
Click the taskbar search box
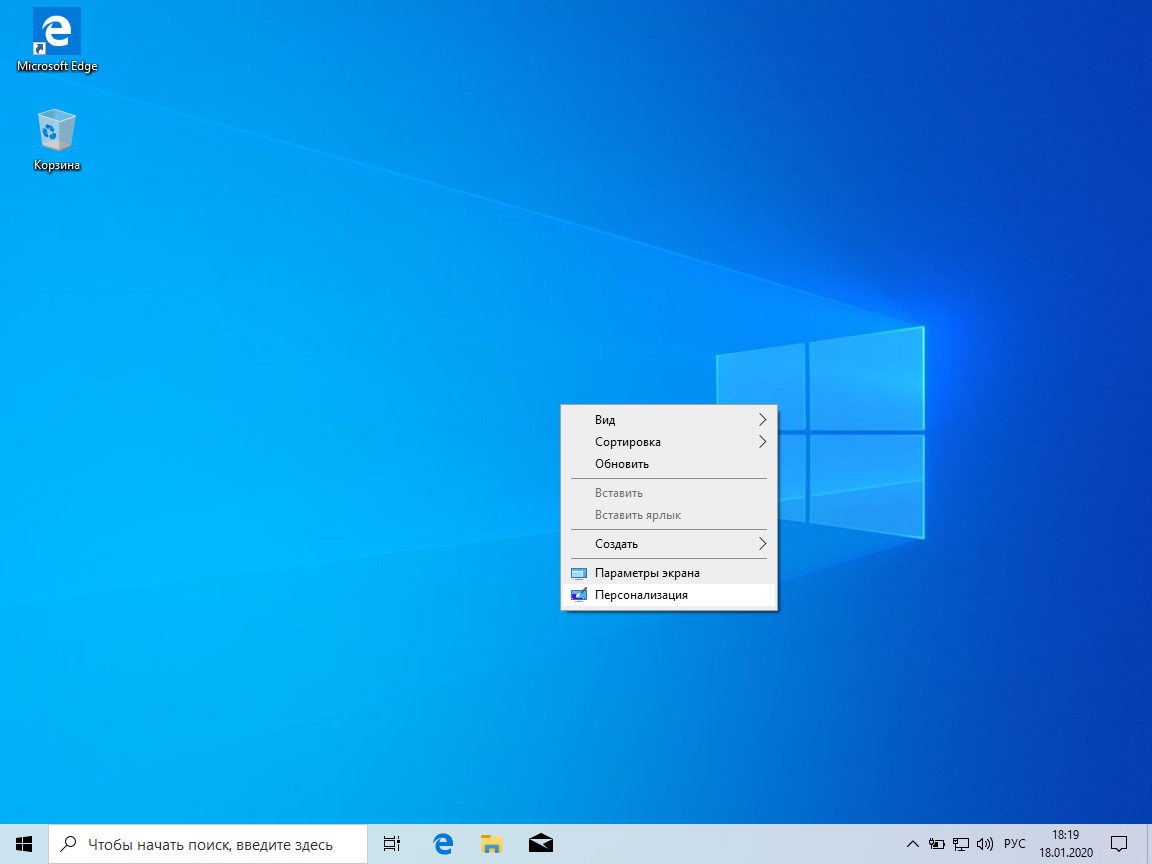click(x=208, y=844)
